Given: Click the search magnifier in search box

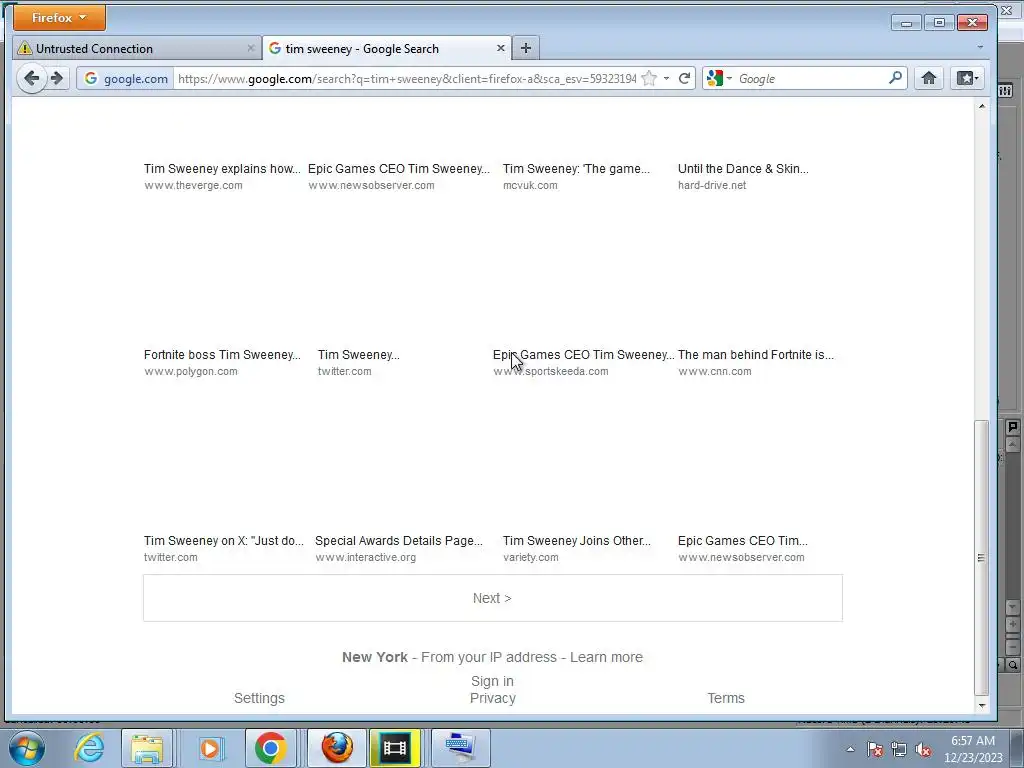Looking at the screenshot, I should [x=895, y=78].
